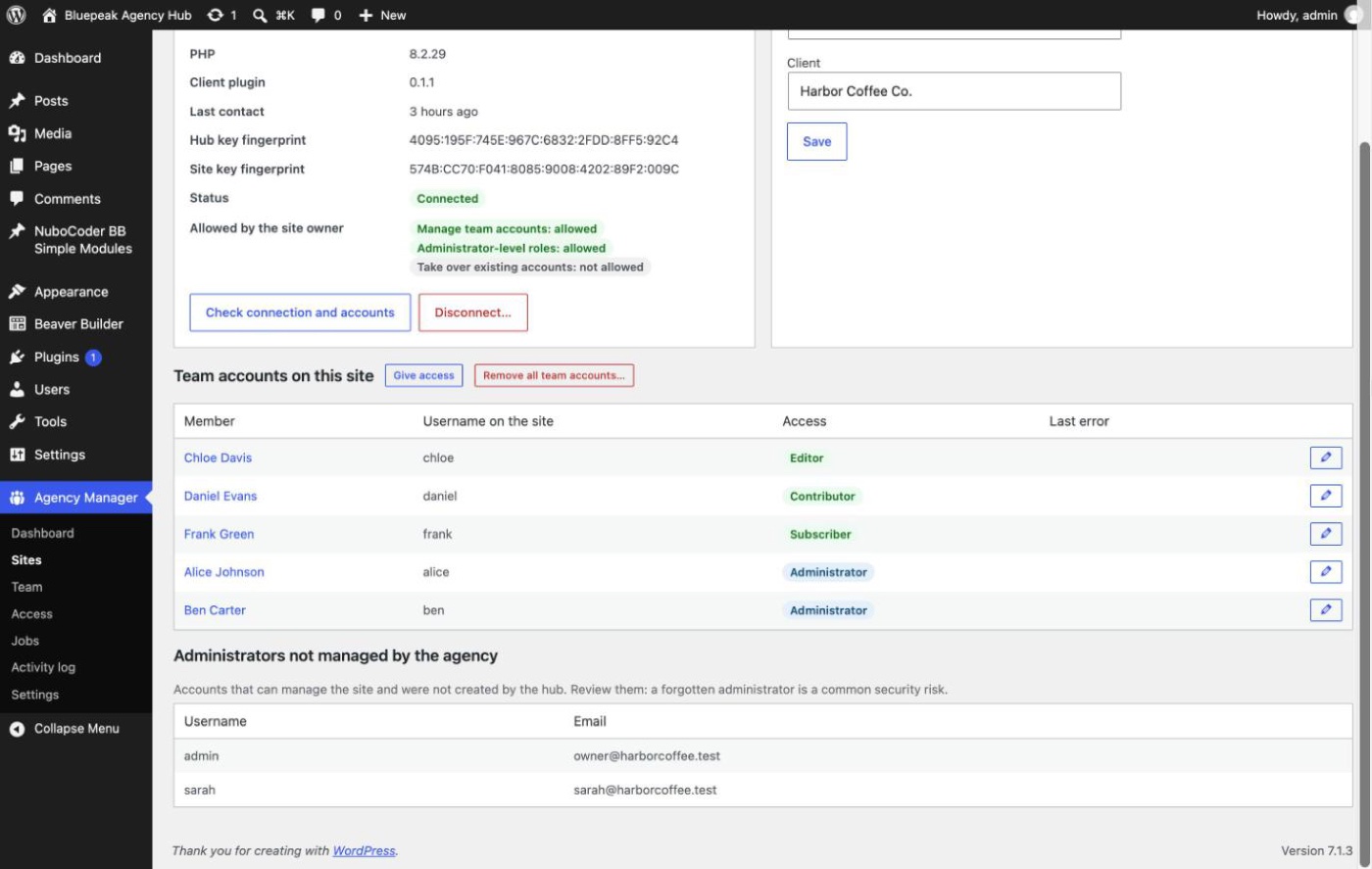Image resolution: width=1372 pixels, height=869 pixels.
Task: Click the New content plus button
Action: pyautogui.click(x=382, y=15)
